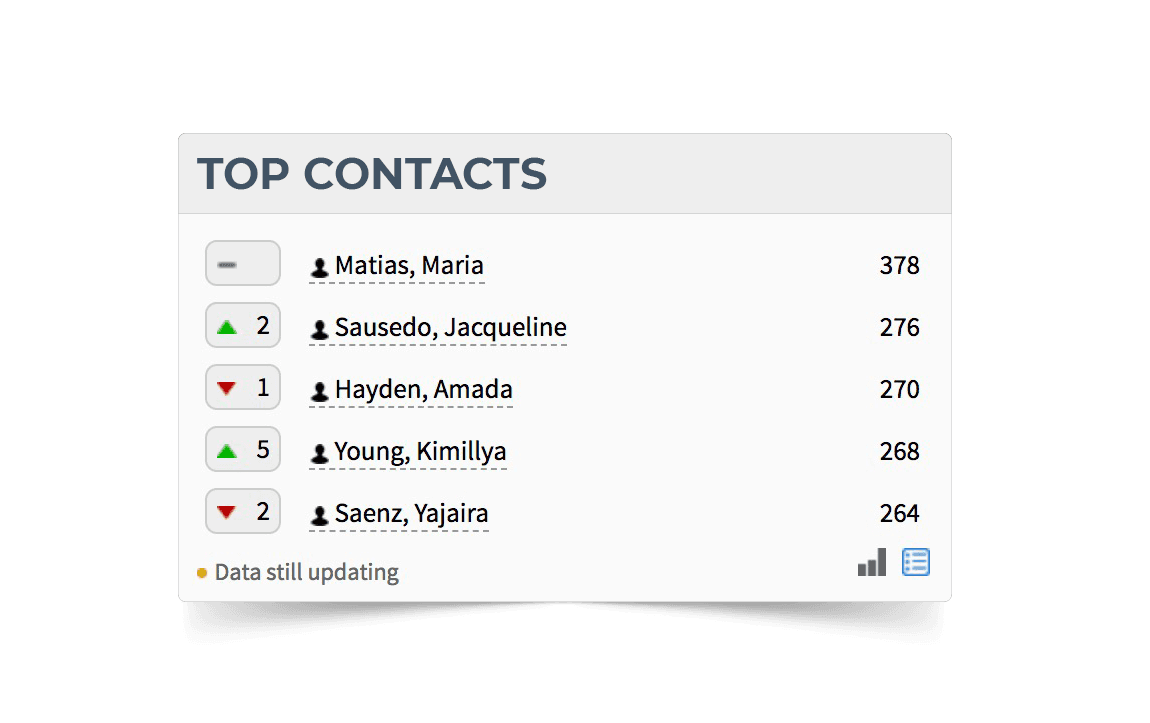Click the yellow updating status dot
1150x723 pixels.
(x=203, y=572)
